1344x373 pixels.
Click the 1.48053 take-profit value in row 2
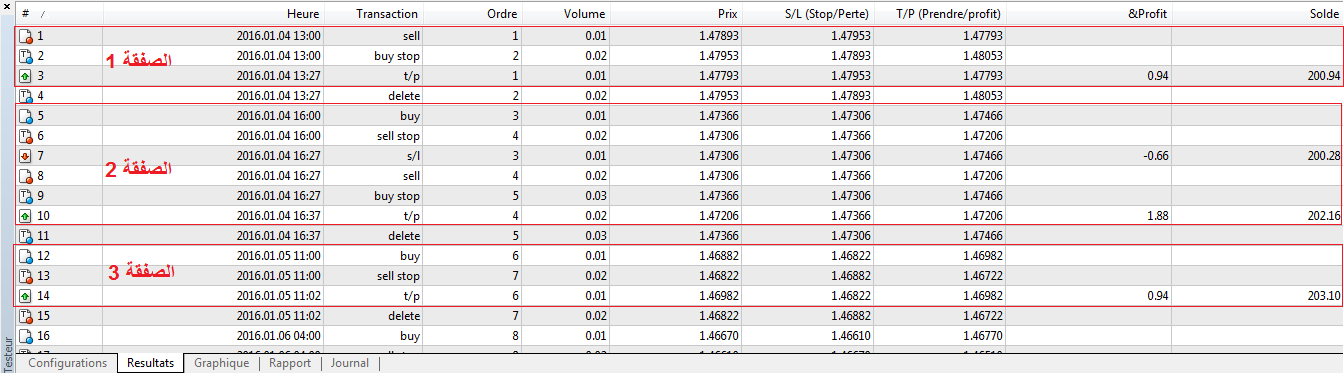point(984,56)
